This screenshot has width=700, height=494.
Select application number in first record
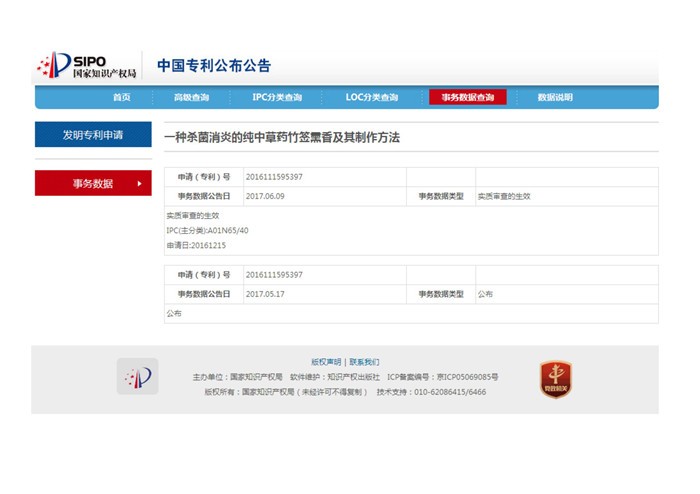(x=274, y=177)
